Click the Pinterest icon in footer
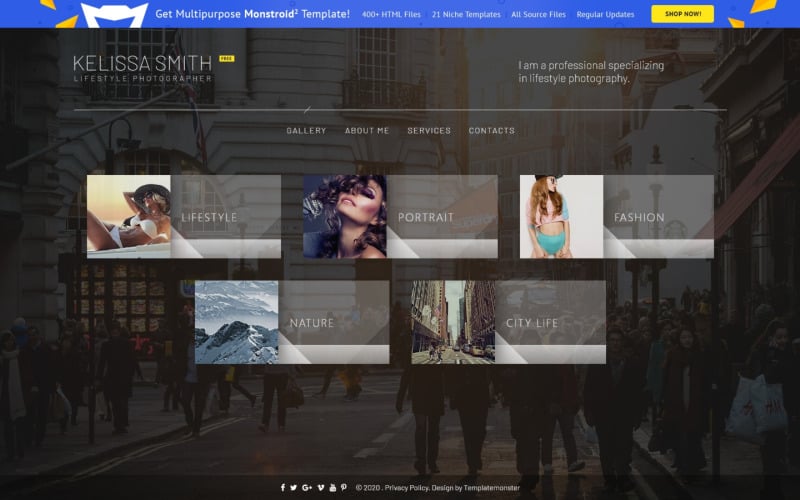 coord(344,487)
